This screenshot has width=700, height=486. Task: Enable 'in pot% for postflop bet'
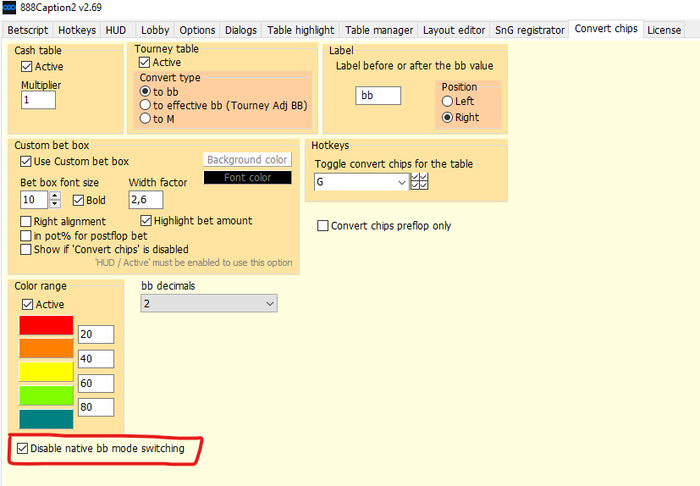(x=25, y=236)
